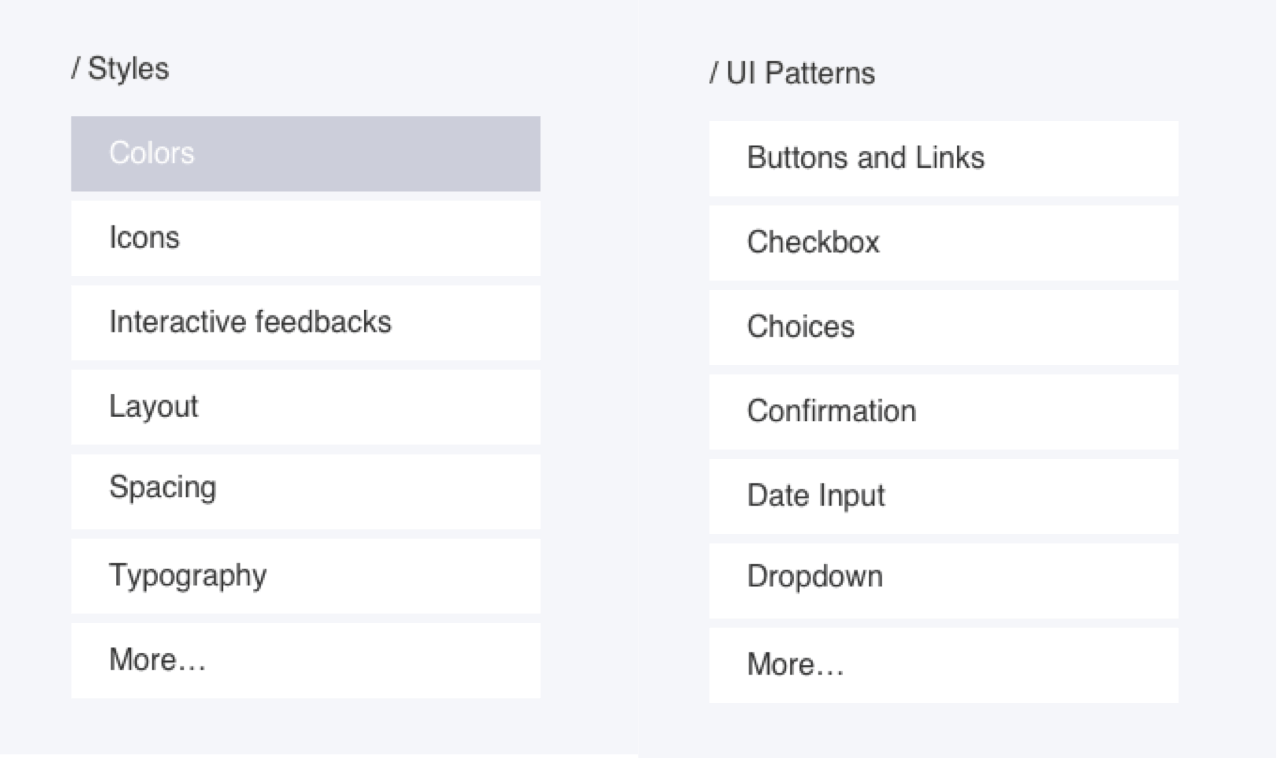
Task: Click the / Styles section heading
Action: click(120, 69)
